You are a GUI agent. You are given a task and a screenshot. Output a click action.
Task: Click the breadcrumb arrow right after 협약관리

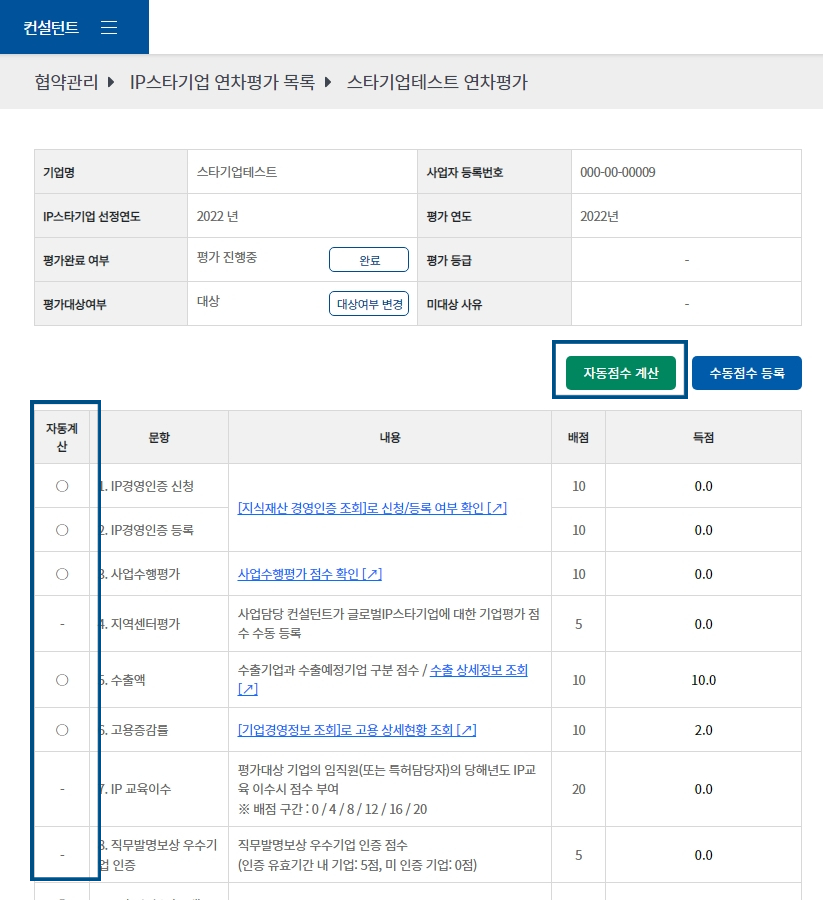110,82
